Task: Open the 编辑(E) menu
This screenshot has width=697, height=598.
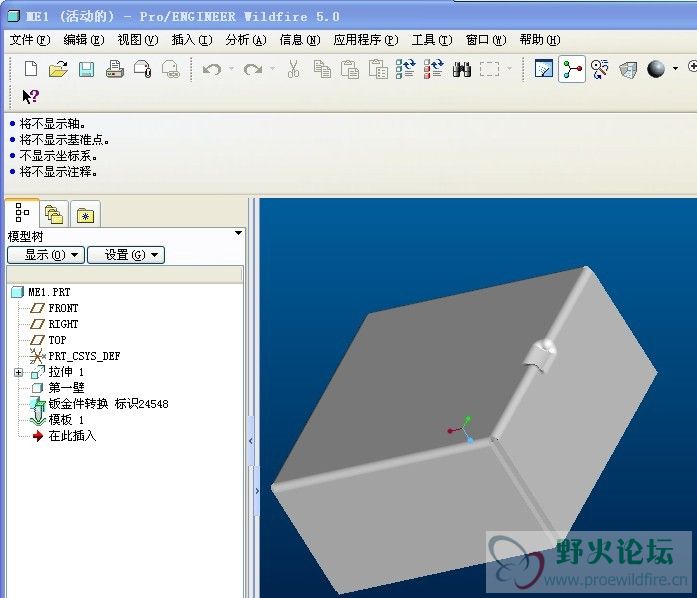Action: click(x=84, y=40)
